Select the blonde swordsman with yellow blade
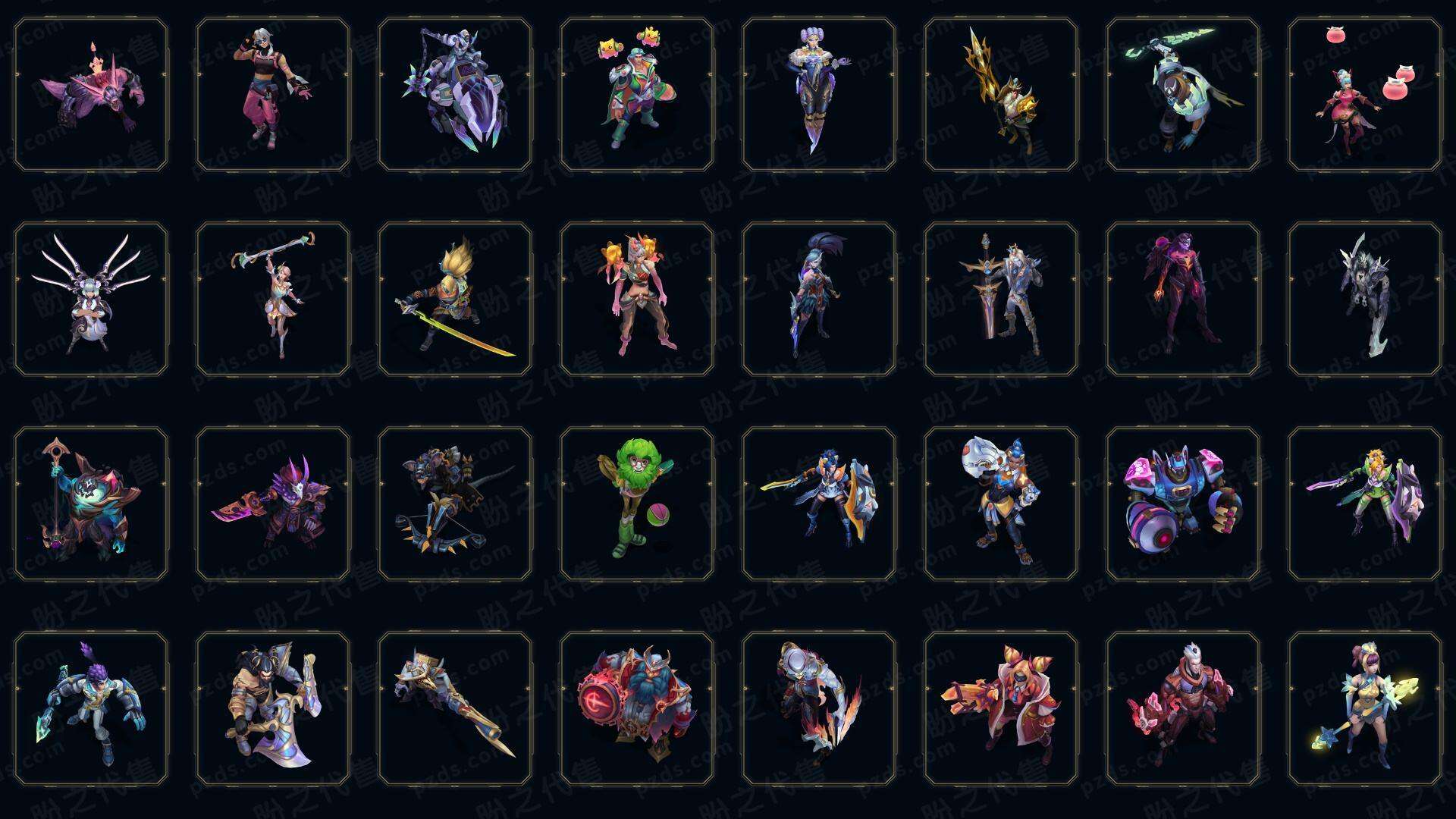 pyautogui.click(x=455, y=299)
